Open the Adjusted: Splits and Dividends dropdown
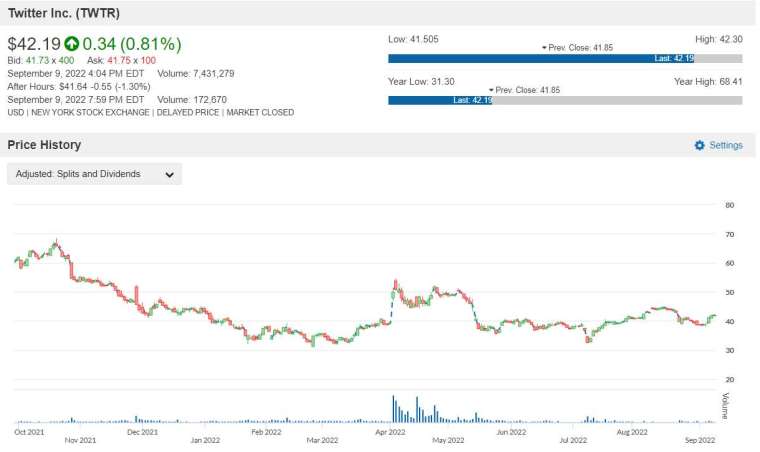 95,174
